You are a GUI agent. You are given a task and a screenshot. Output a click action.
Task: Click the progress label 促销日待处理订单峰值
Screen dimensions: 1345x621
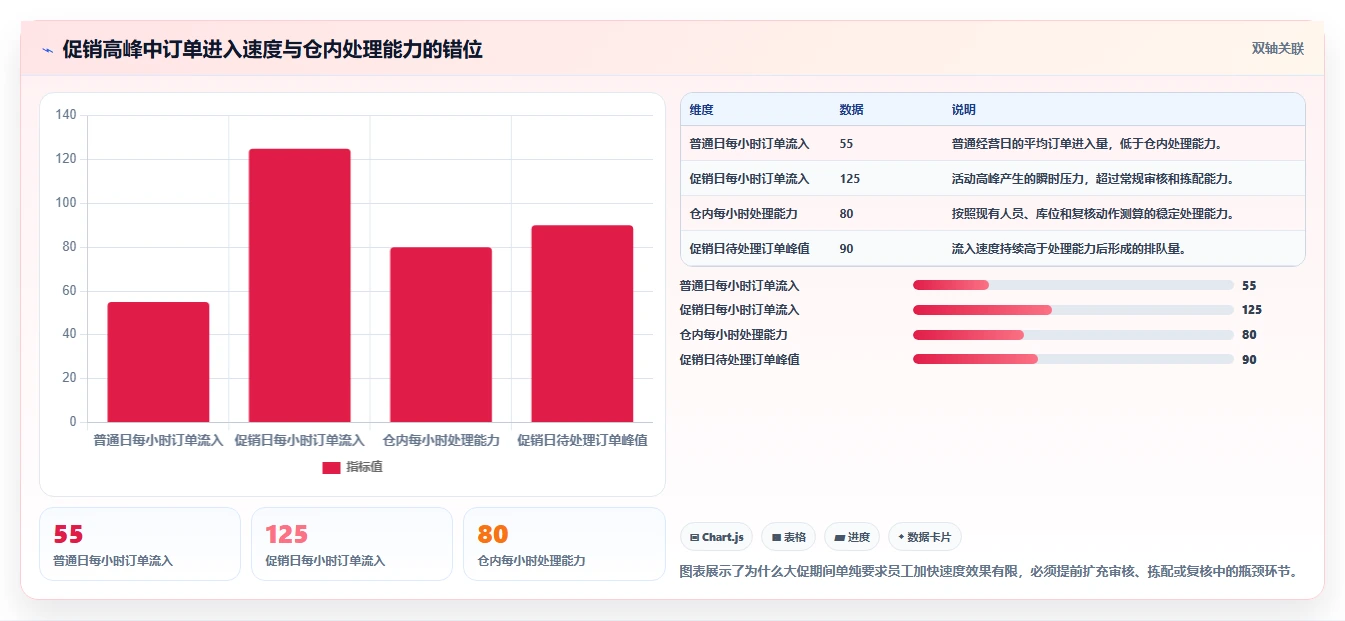pos(739,359)
